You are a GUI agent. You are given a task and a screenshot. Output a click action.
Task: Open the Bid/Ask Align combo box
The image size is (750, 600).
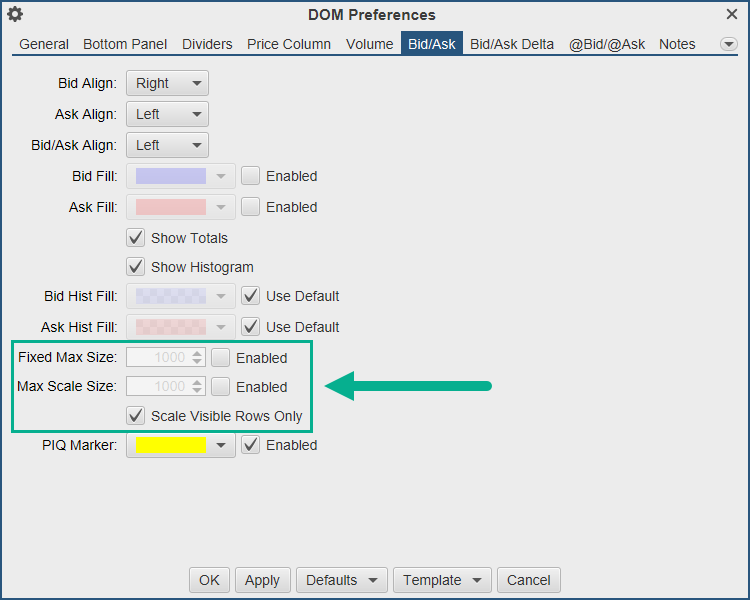click(x=167, y=145)
